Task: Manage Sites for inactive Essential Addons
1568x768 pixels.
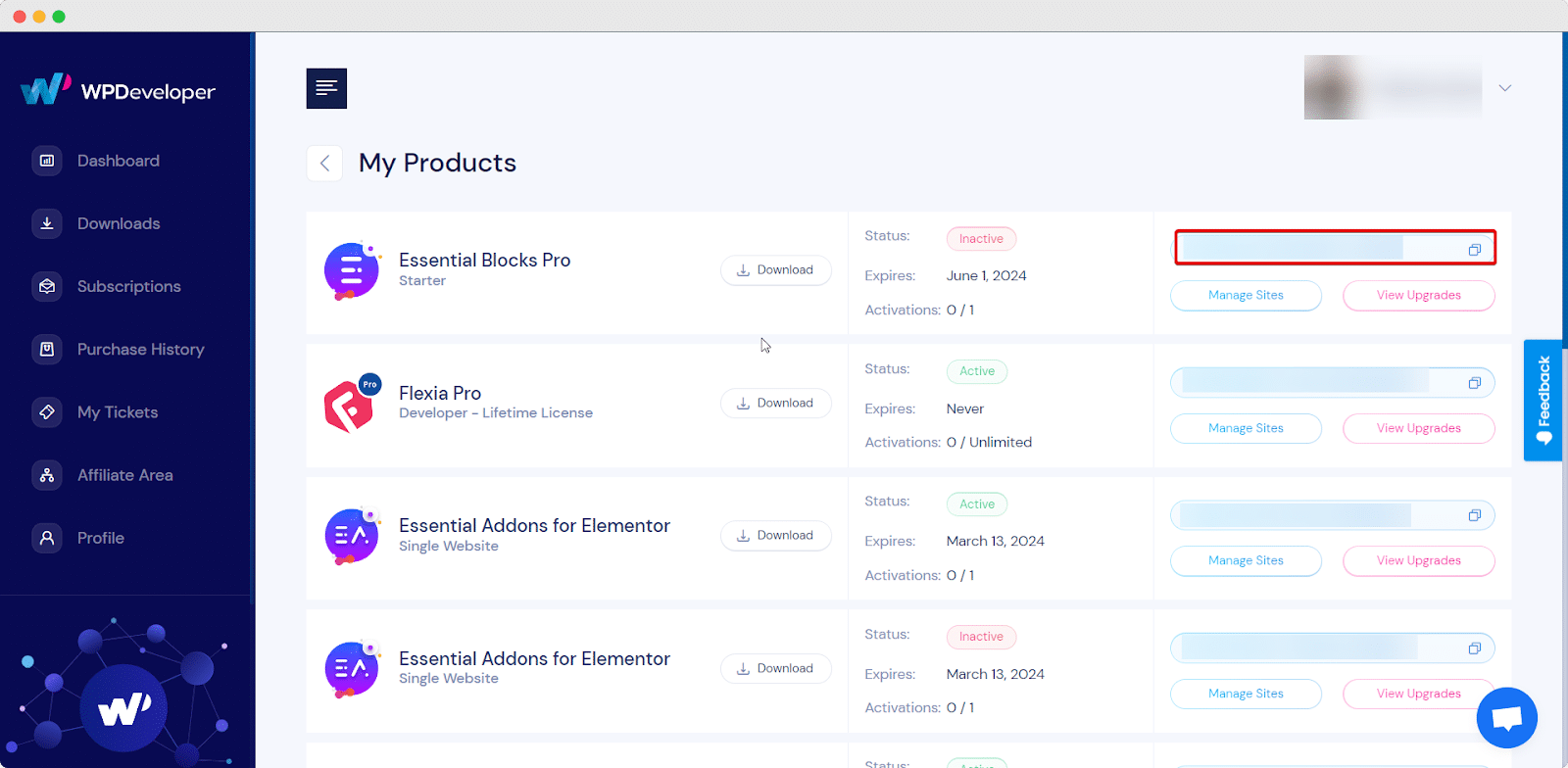Action: pos(1246,694)
